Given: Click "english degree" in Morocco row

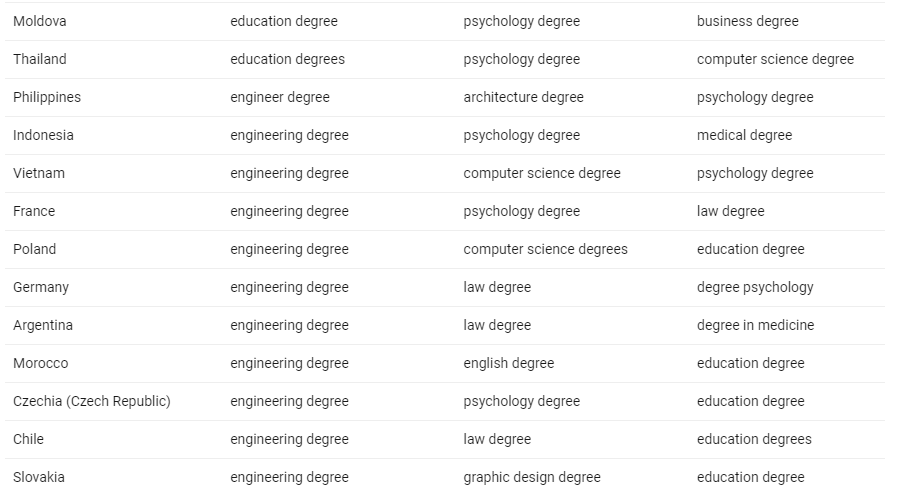Looking at the screenshot, I should pos(508,363).
